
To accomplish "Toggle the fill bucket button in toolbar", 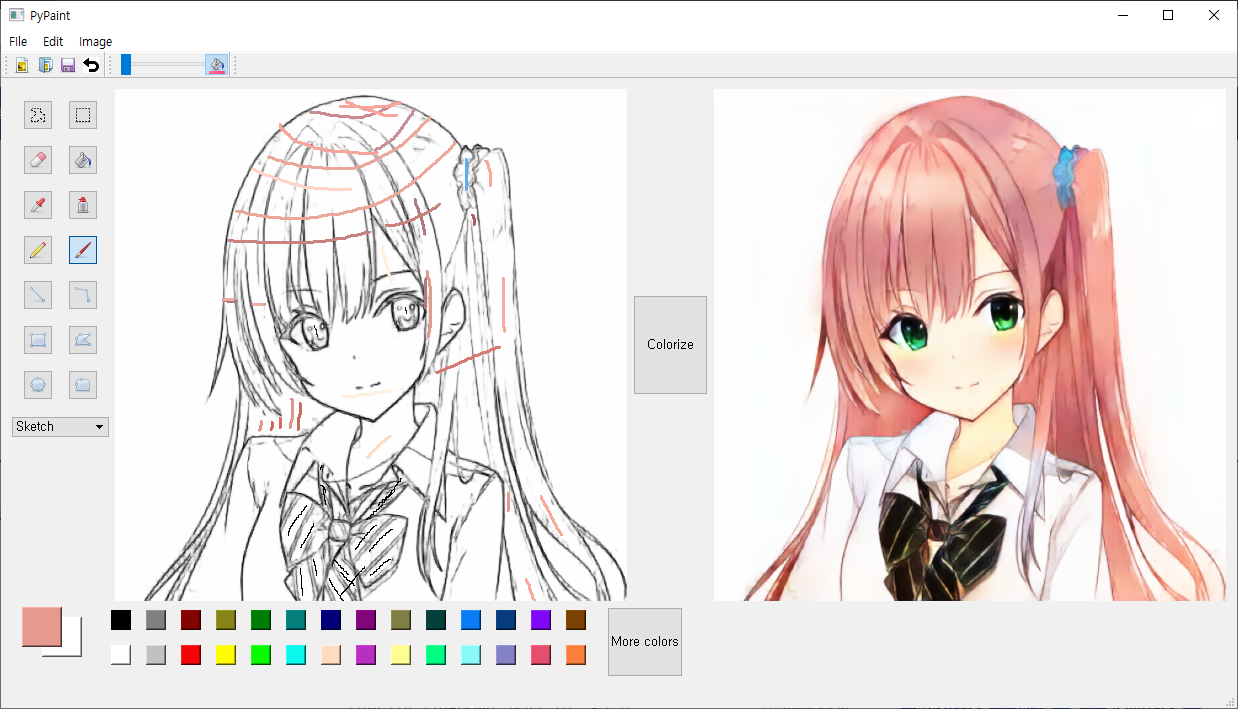I will (x=217, y=65).
